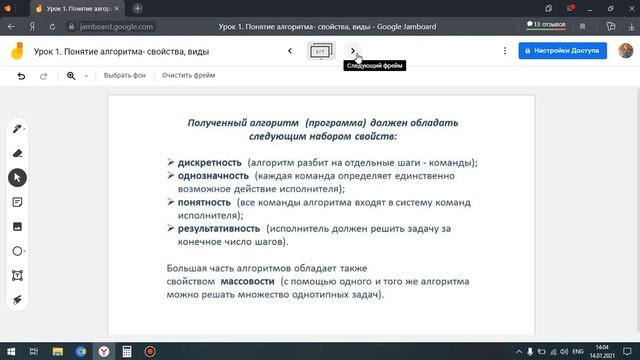The height and width of the screenshot is (360, 640).
Task: Open the frame bar thumbnail
Action: [x=321, y=51]
